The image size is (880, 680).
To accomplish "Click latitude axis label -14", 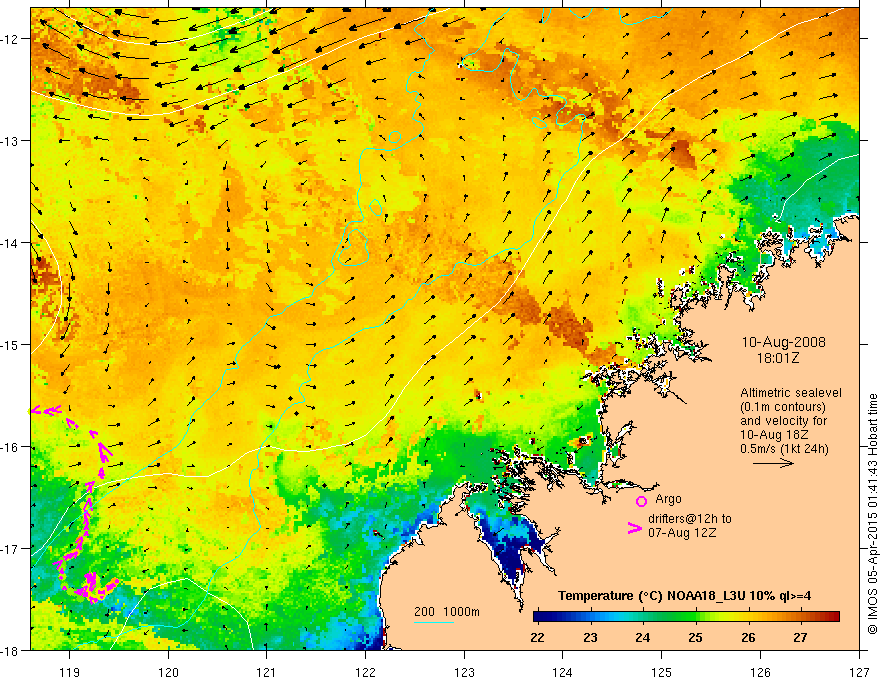I will click(x=11, y=243).
